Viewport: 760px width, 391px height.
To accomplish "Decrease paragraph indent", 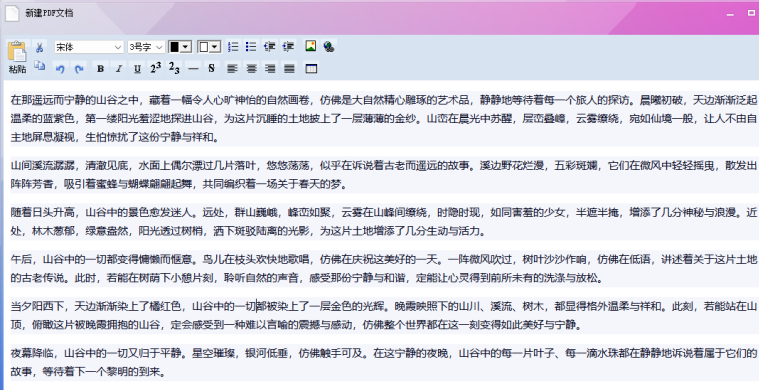I will (x=269, y=47).
